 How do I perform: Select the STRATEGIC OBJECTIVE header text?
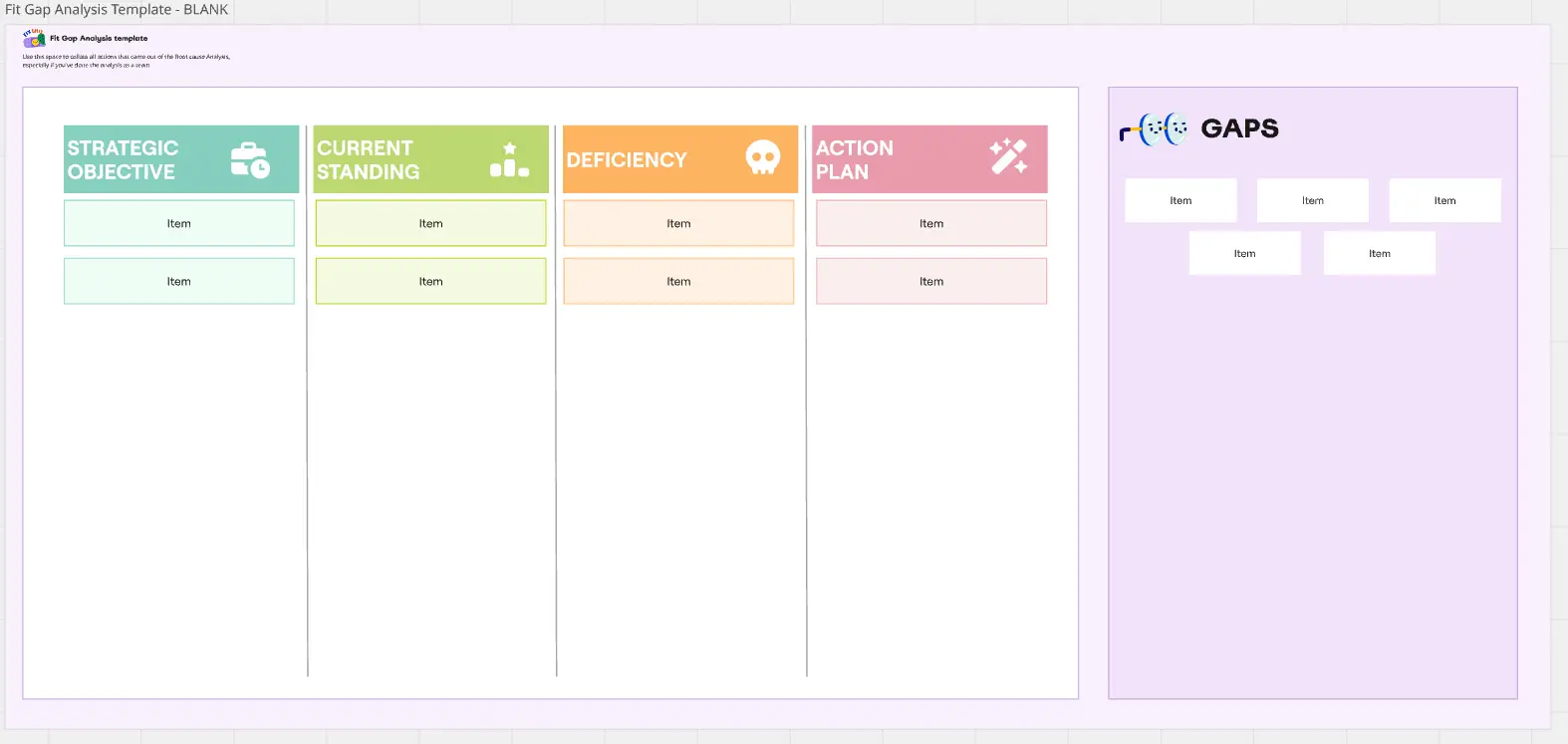pos(123,159)
